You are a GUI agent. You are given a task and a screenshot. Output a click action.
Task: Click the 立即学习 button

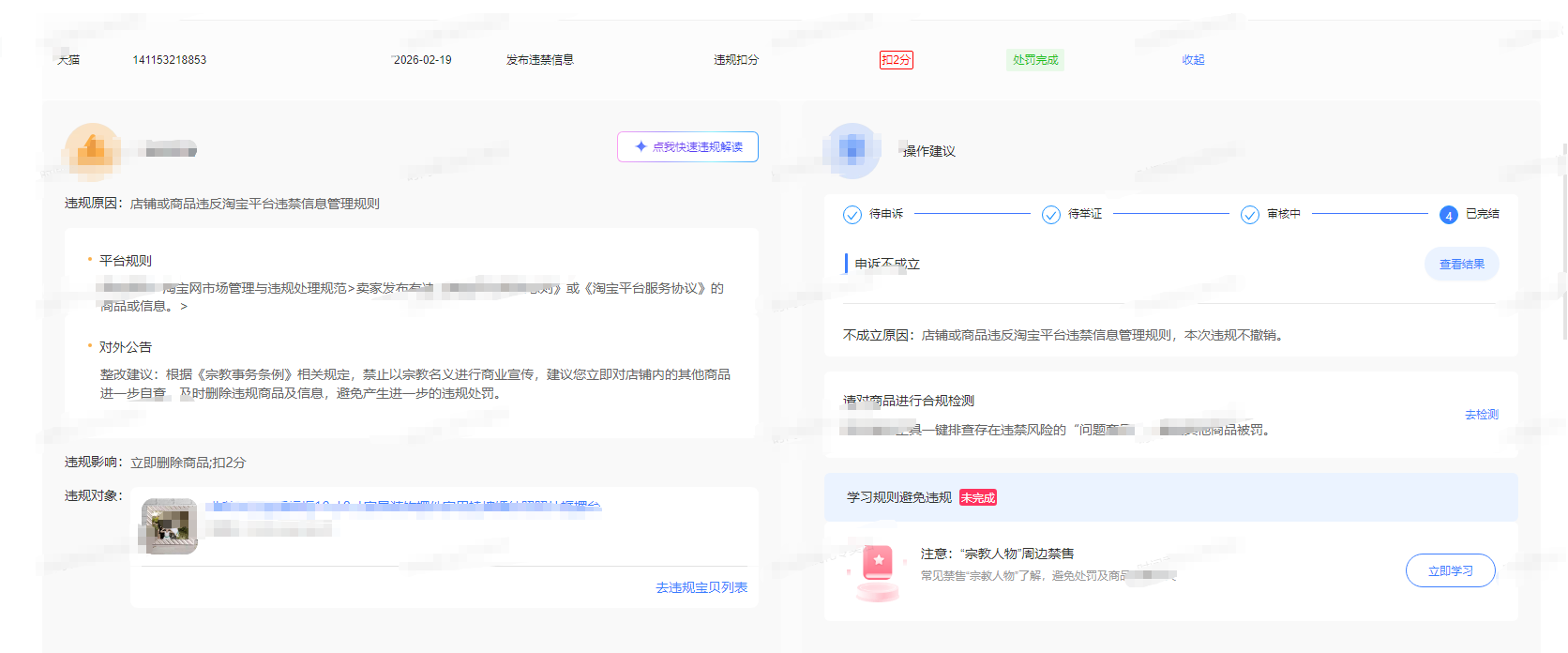click(x=1450, y=570)
